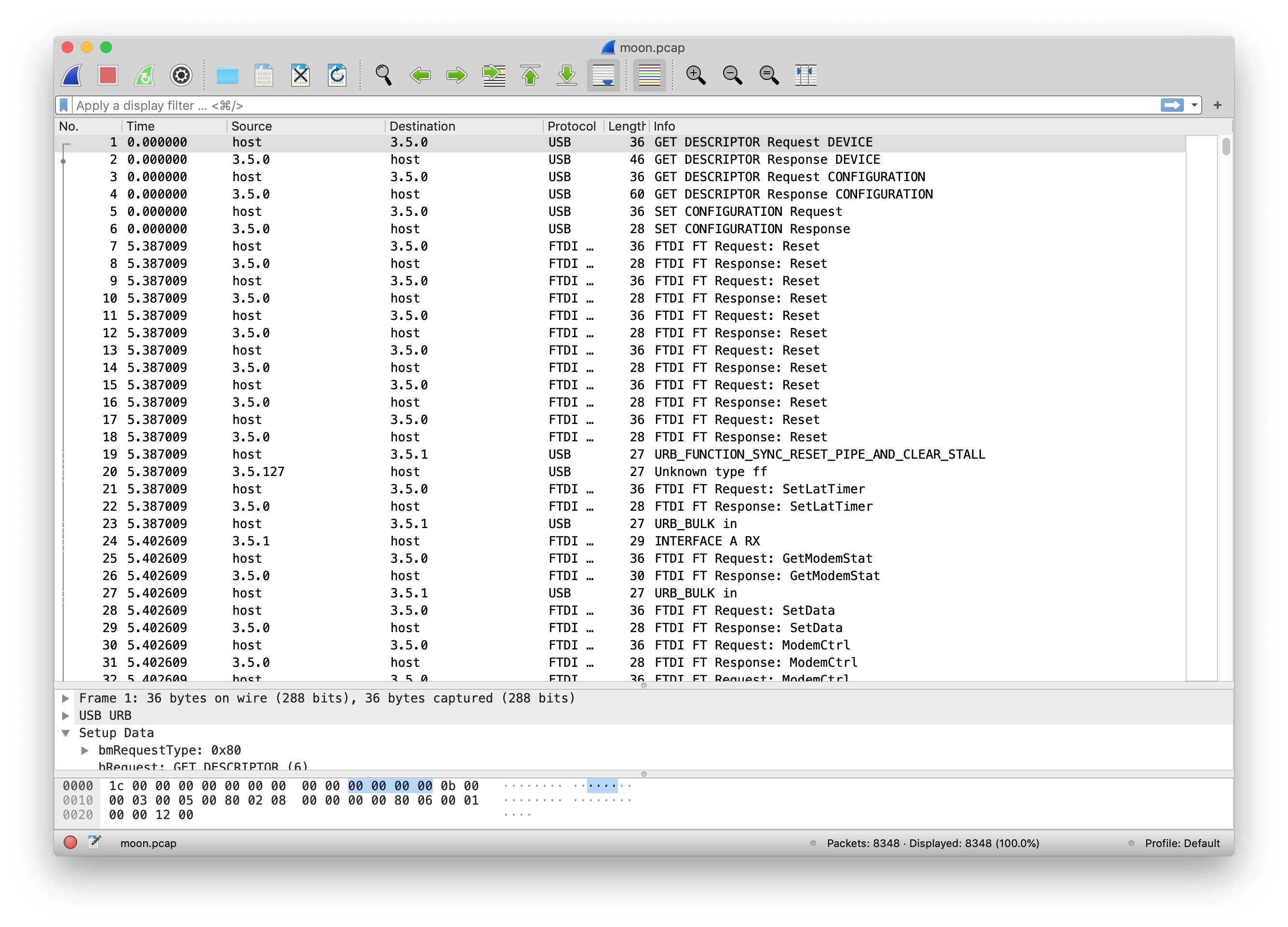This screenshot has width=1288, height=927.
Task: Open a capture file with the folder icon
Action: (x=227, y=75)
